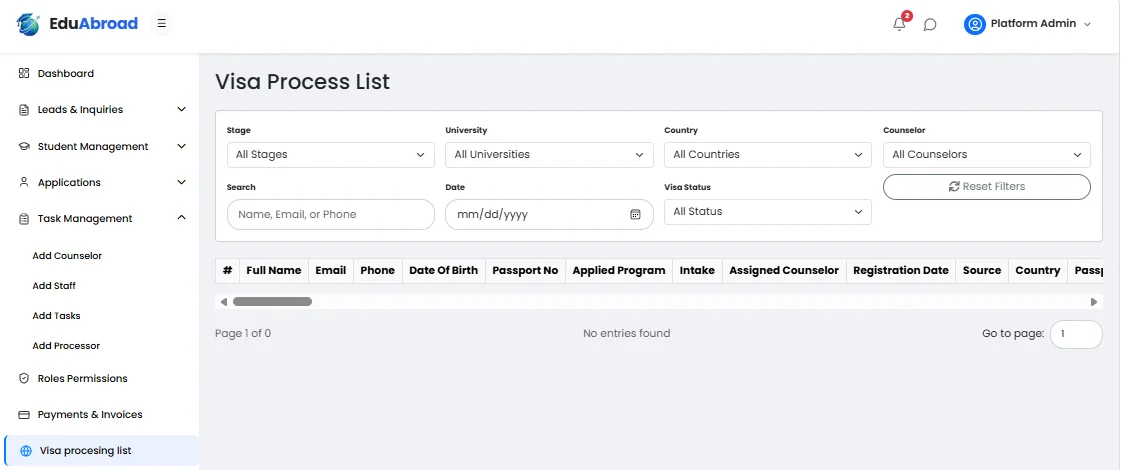
Task: Click the # column header
Action: (x=228, y=270)
